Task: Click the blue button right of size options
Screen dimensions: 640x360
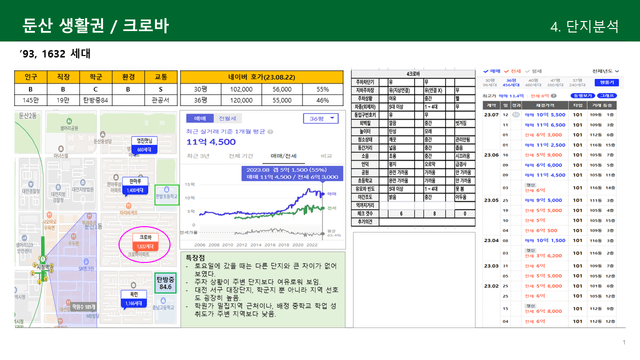Action: coord(607,82)
